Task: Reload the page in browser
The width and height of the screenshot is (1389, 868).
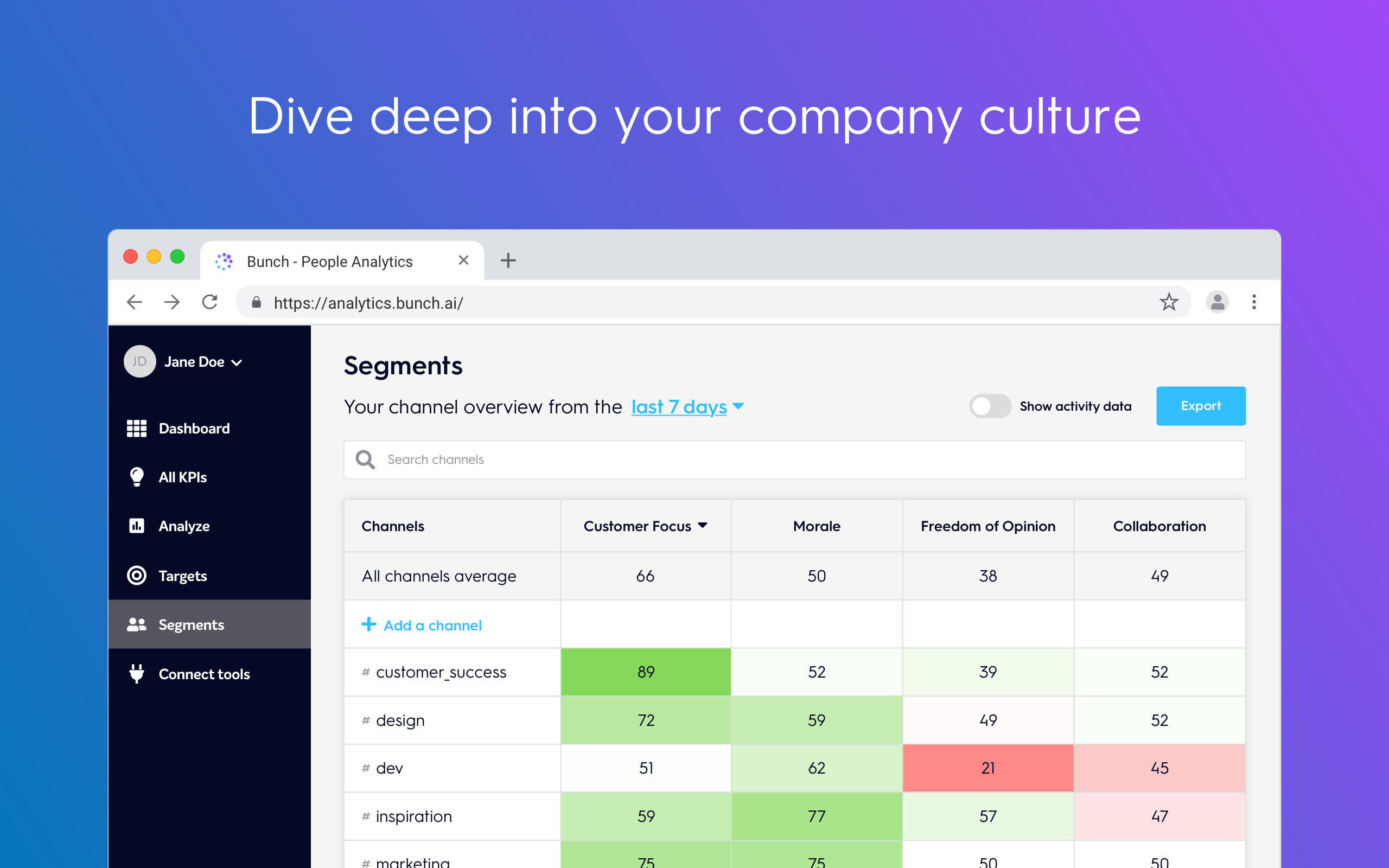Action: click(x=210, y=302)
